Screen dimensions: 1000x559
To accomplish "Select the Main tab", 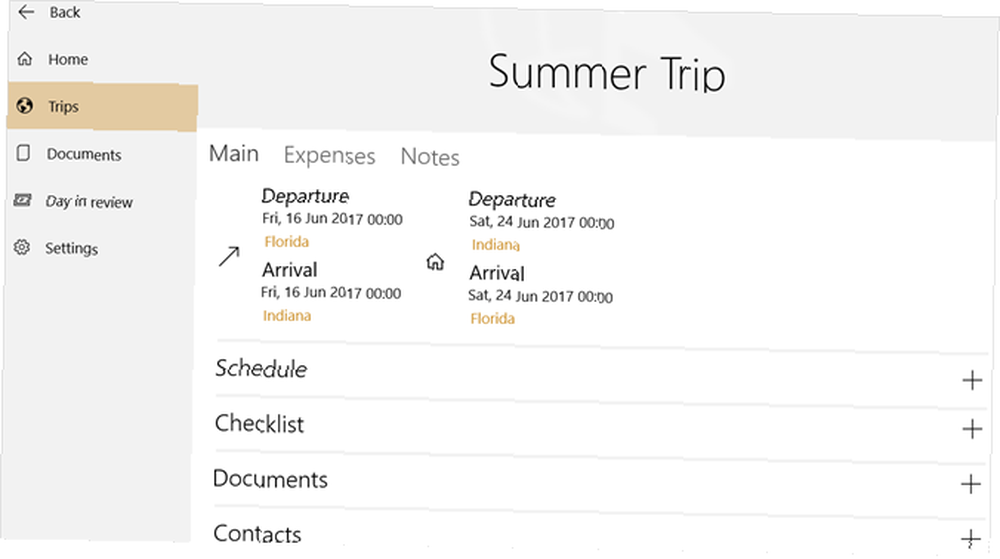I will pyautogui.click(x=234, y=154).
